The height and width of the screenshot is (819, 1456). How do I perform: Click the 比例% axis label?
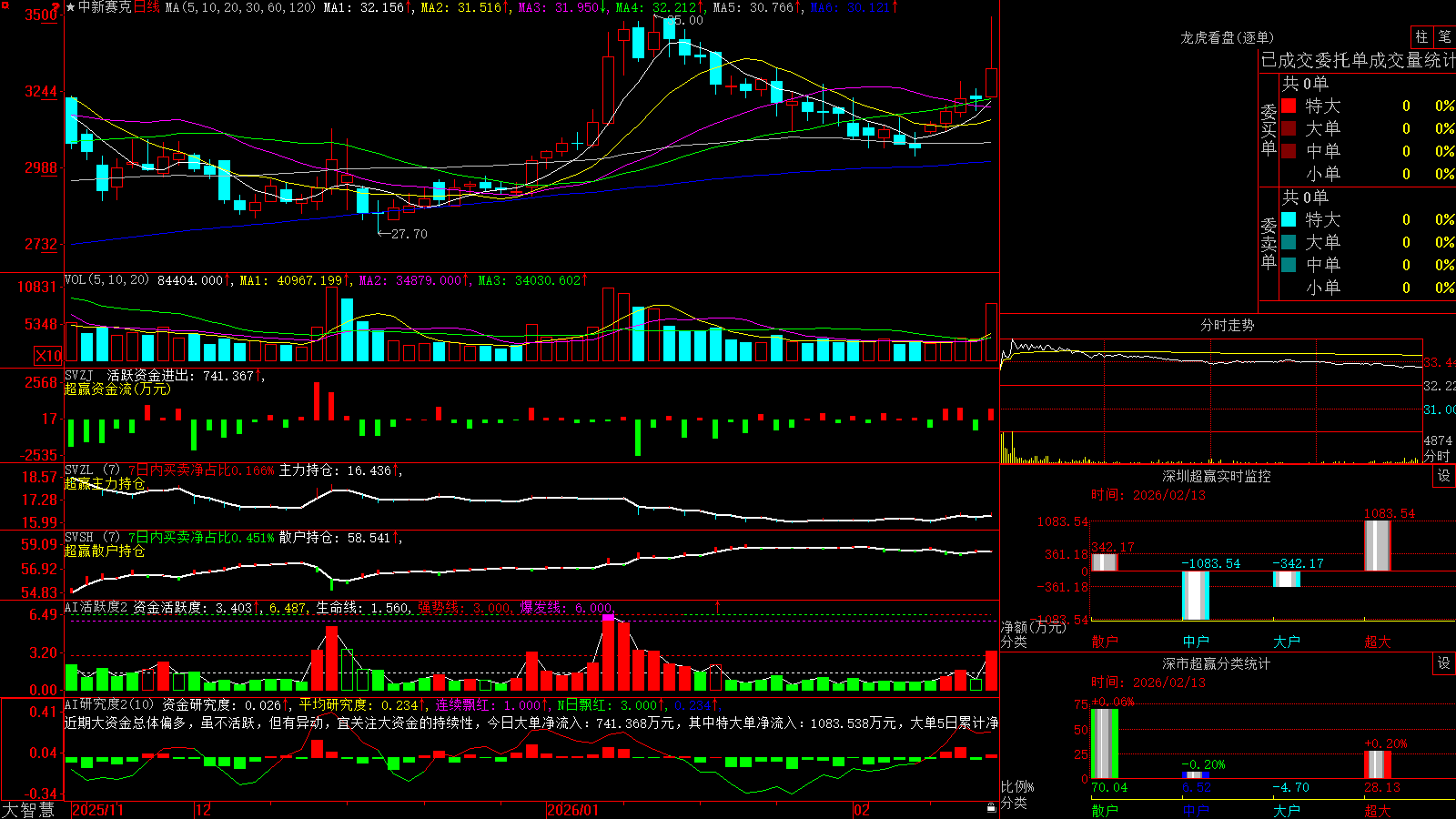click(1017, 787)
